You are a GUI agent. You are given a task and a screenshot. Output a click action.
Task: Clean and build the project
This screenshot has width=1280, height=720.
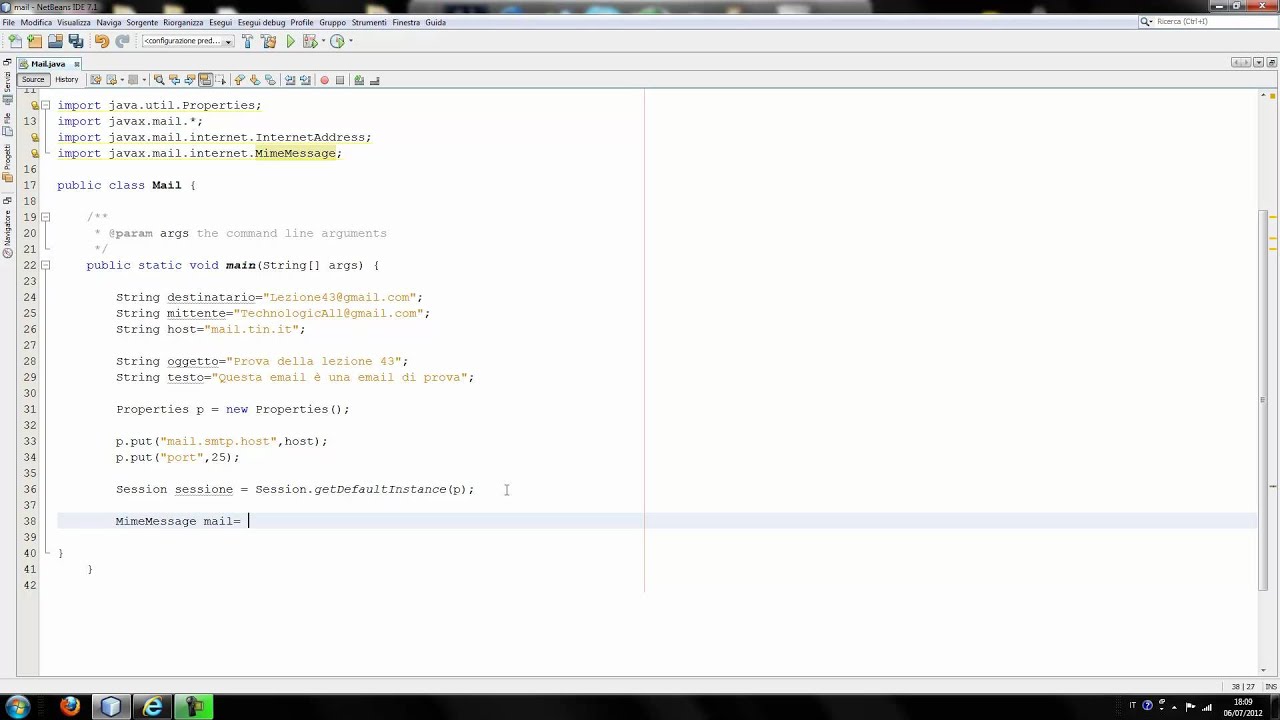coord(268,41)
